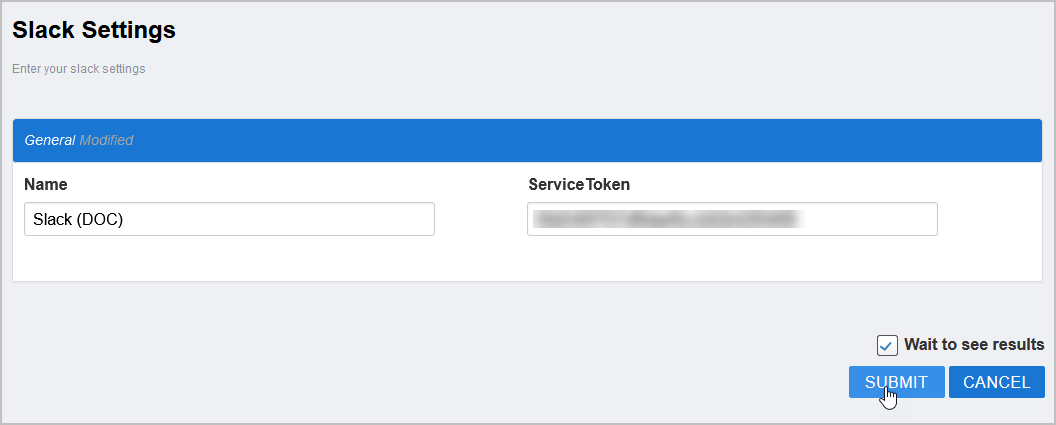The height and width of the screenshot is (425, 1056).
Task: Click the Enter your slack settings subtitle
Action: click(x=79, y=69)
